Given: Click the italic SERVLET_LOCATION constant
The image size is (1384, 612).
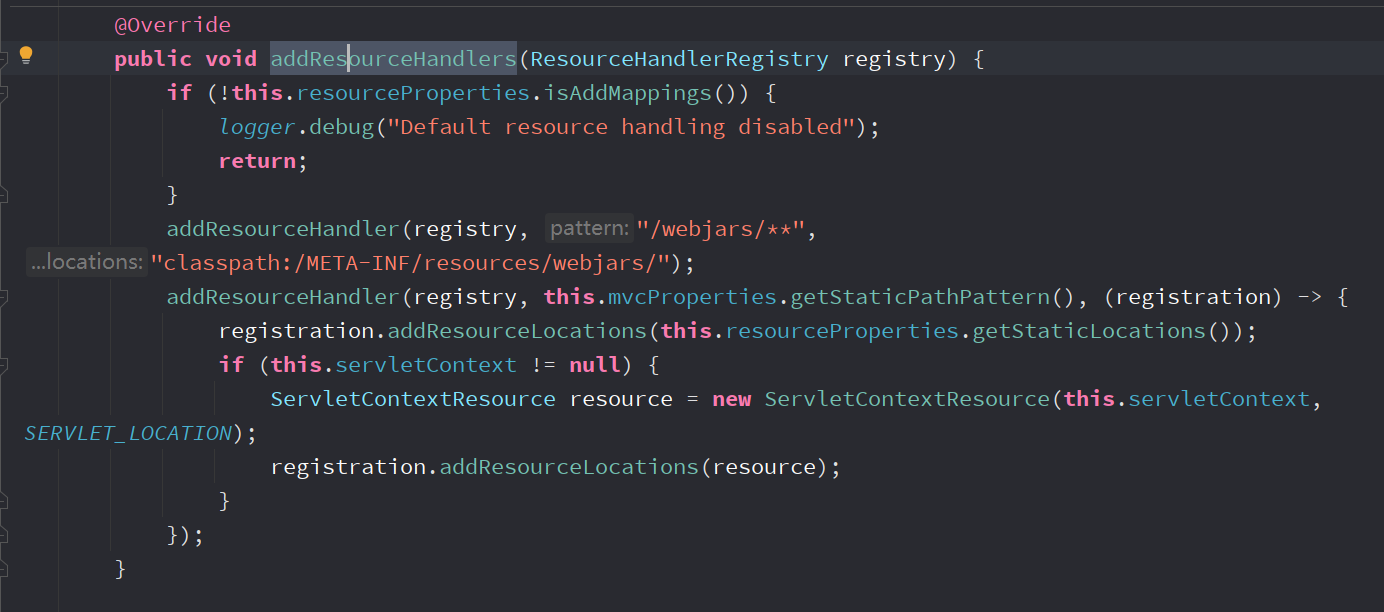Looking at the screenshot, I should click(128, 433).
